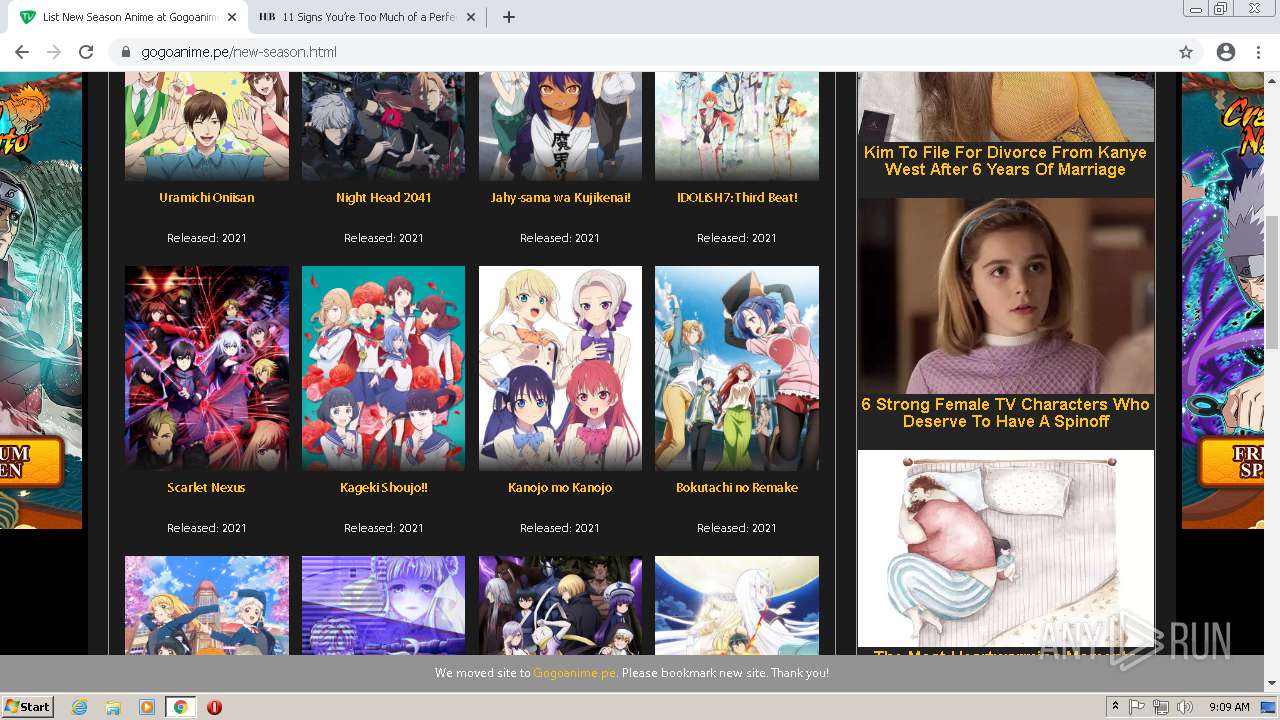
Task: Click the page vertical scrollbar thumb
Action: (1272, 282)
